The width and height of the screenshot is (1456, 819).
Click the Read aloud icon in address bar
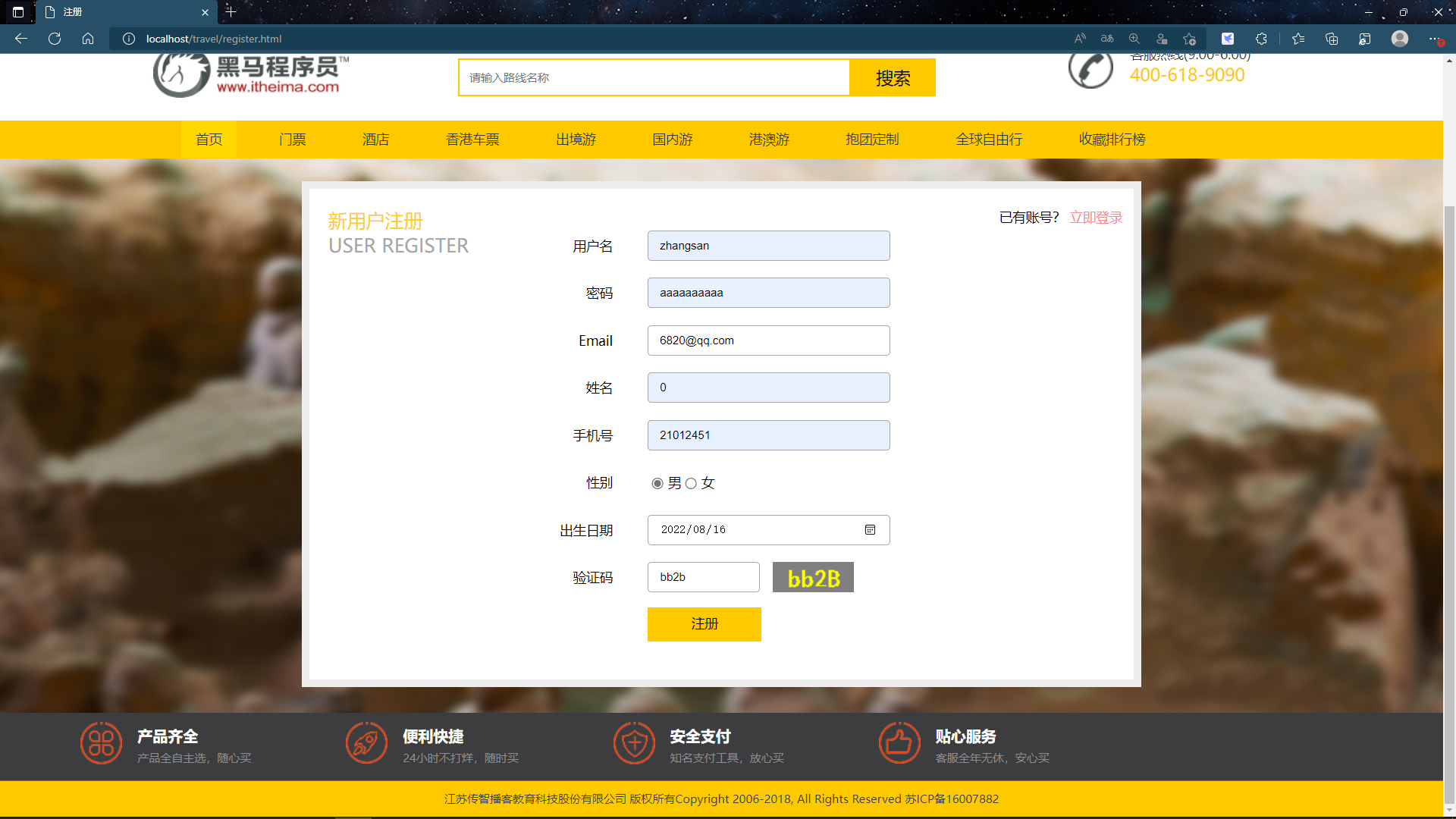(x=1080, y=39)
